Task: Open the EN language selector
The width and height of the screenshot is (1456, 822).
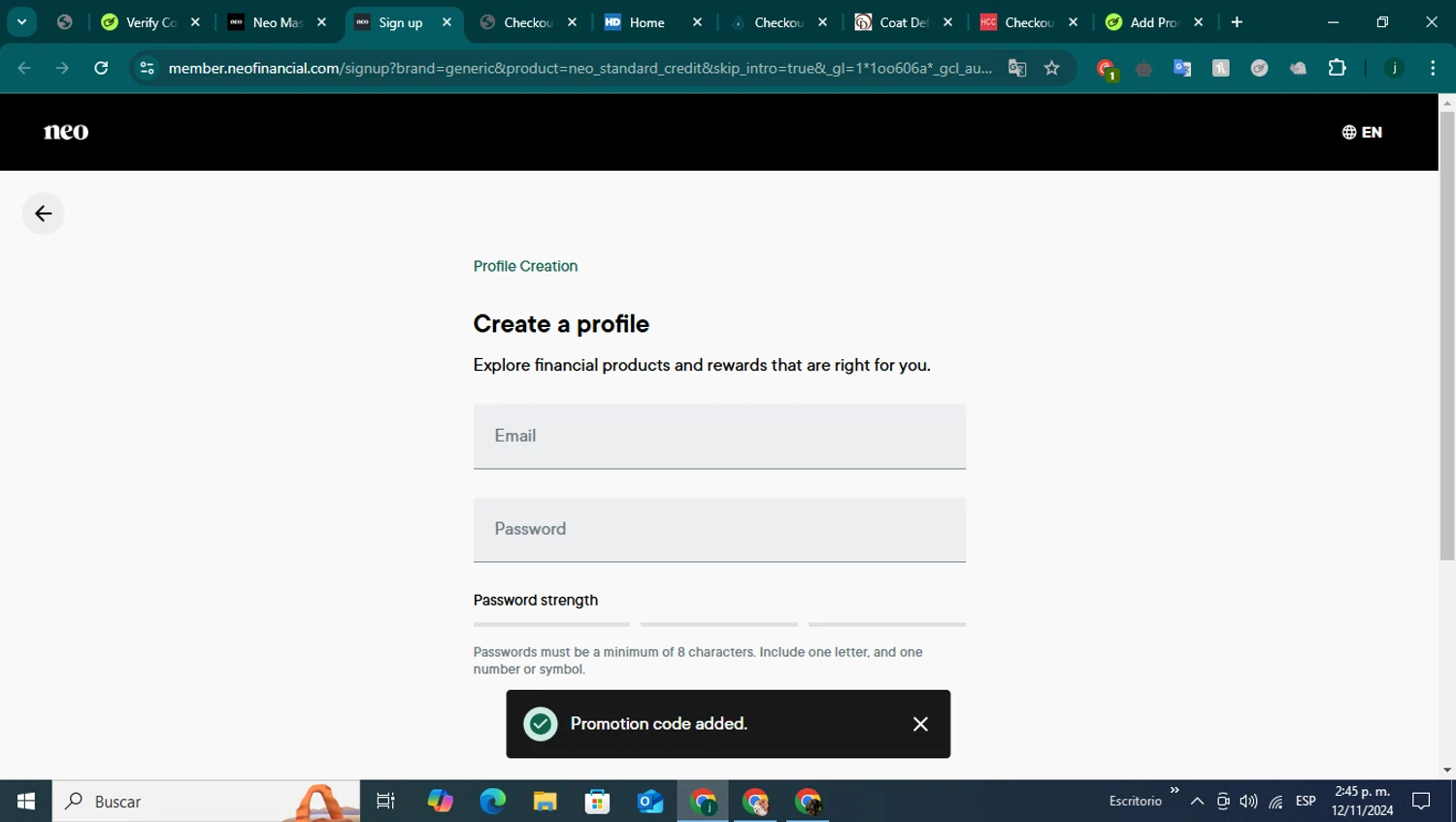Action: 1362,132
